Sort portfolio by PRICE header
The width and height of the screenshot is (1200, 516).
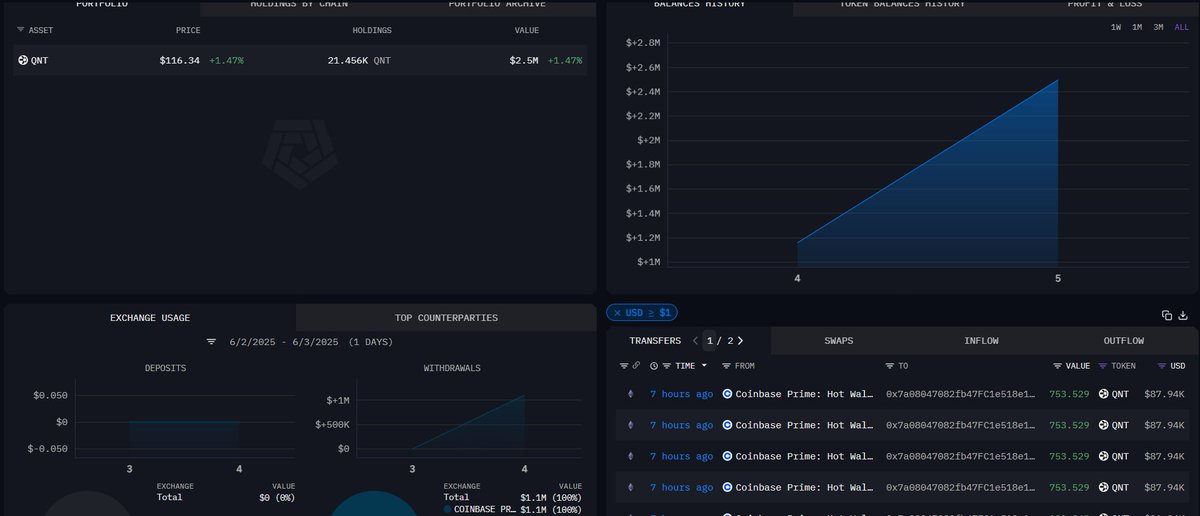(188, 30)
